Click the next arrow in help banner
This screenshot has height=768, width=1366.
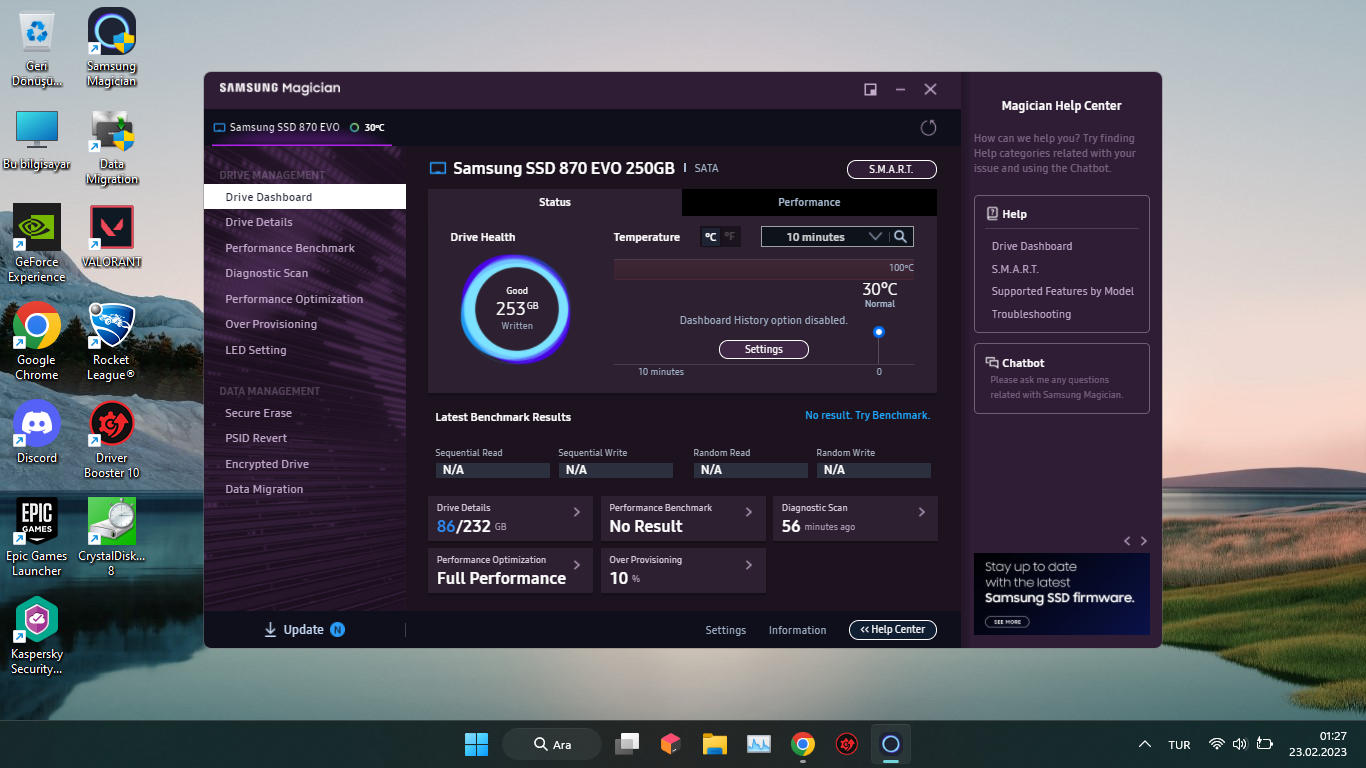click(1144, 541)
